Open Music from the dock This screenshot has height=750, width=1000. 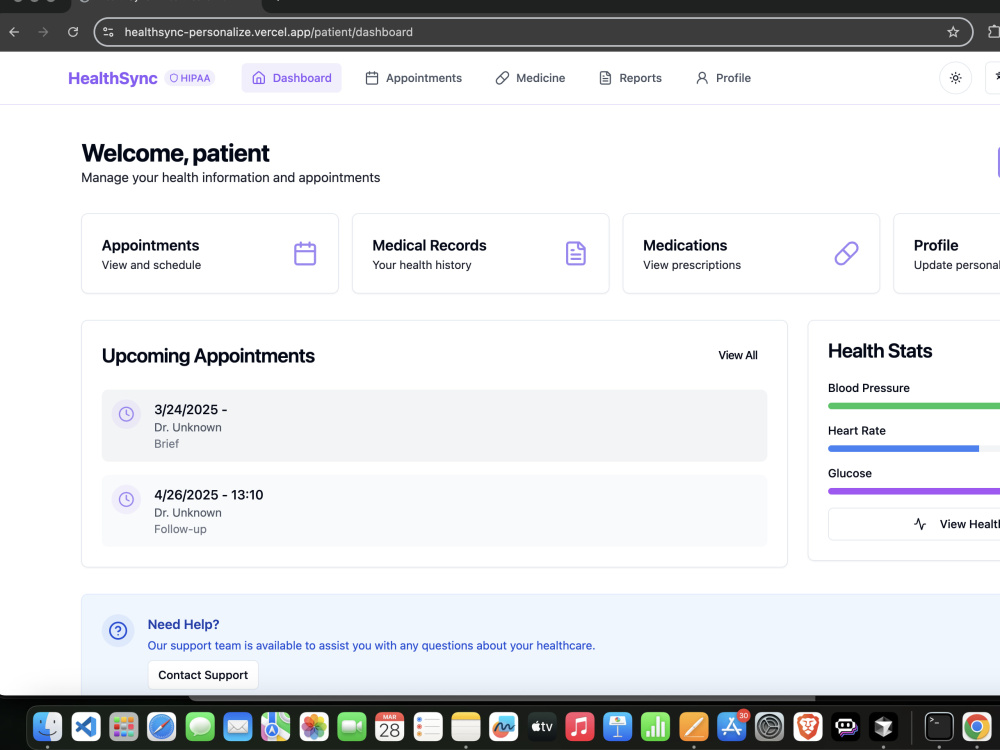[580, 727]
